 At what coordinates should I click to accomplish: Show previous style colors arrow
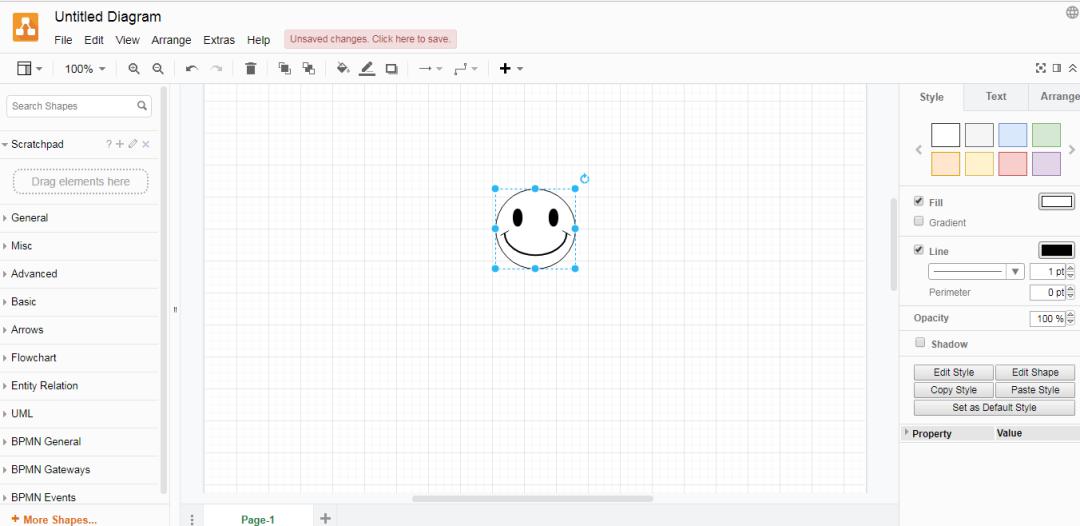pos(918,149)
